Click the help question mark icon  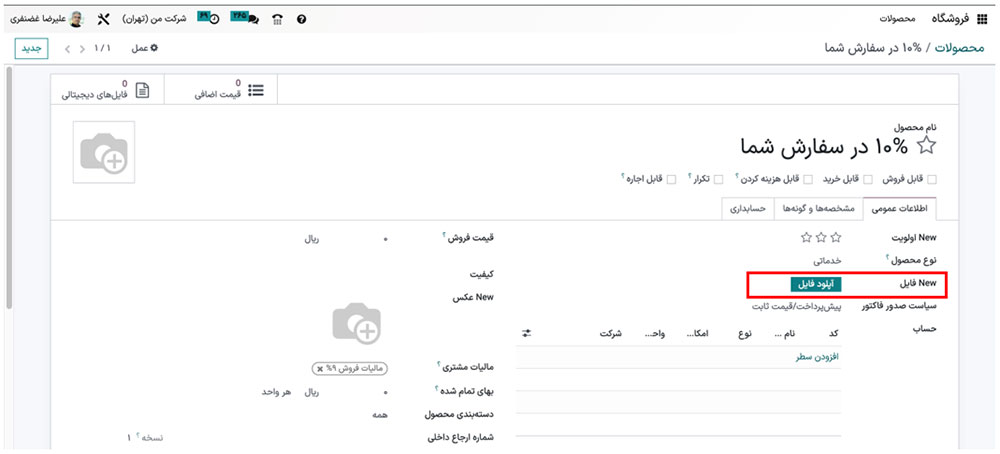pos(302,19)
